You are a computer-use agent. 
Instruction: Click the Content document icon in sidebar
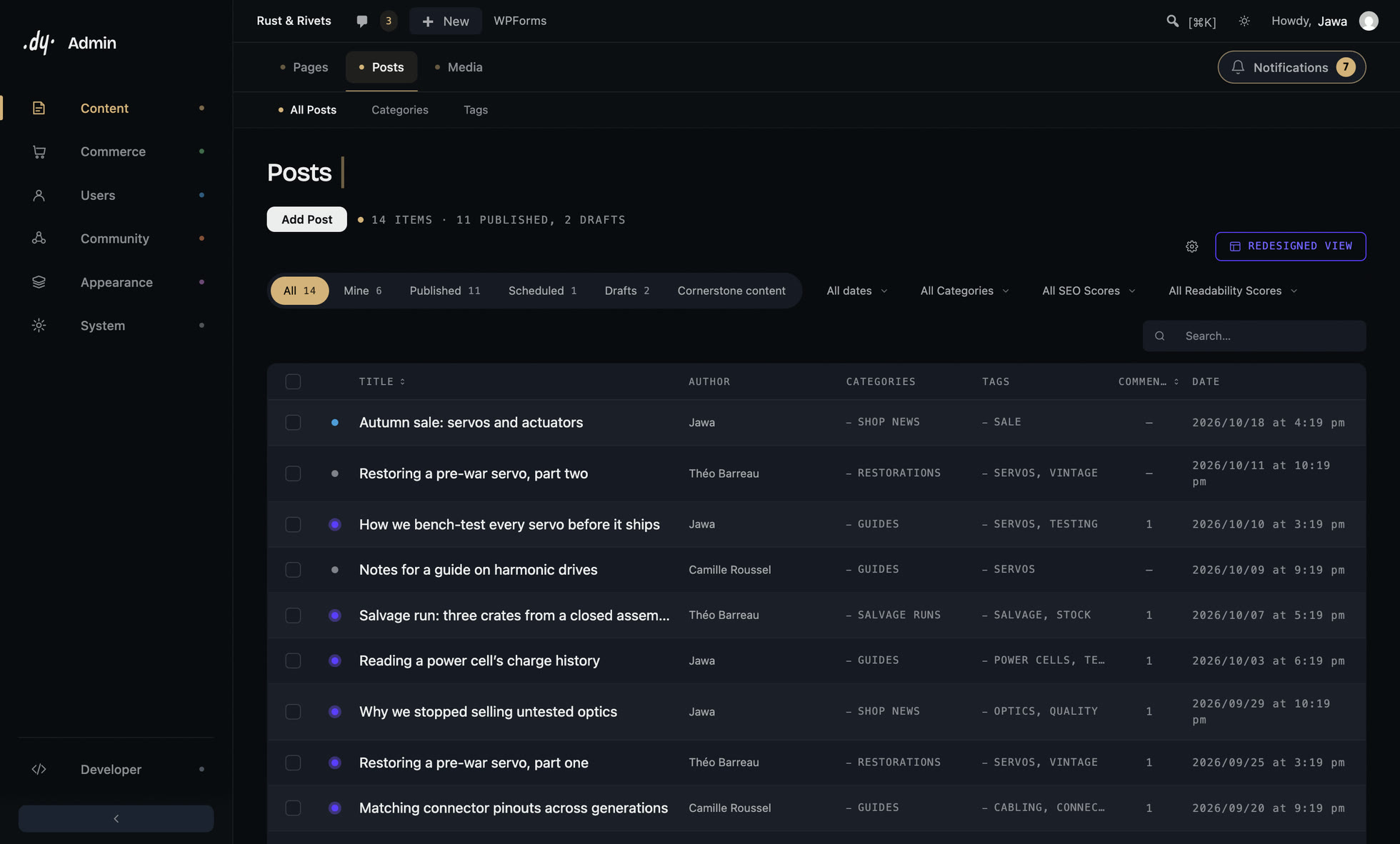[39, 109]
